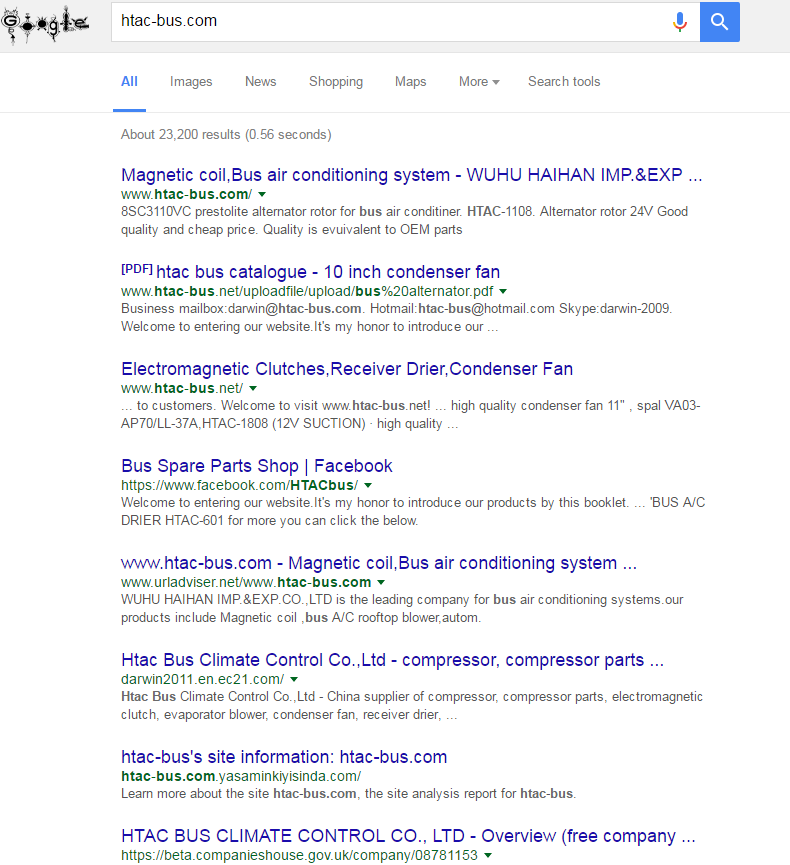Open Electromagnetic Clutches, Receiver Drier result
The width and height of the screenshot is (790, 865).
(x=347, y=369)
